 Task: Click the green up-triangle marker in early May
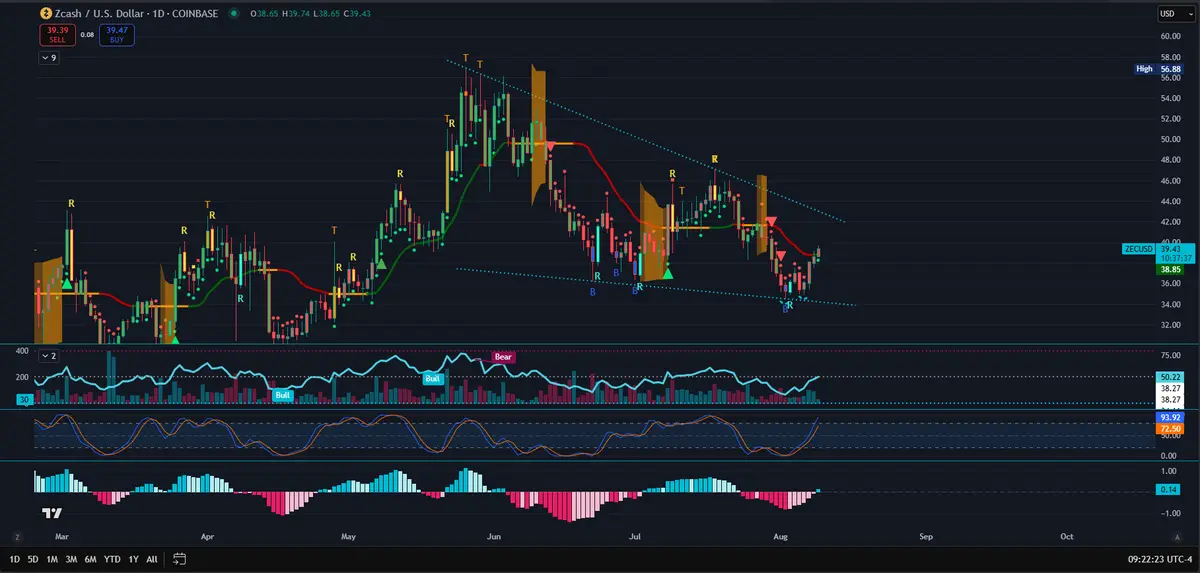[380, 264]
